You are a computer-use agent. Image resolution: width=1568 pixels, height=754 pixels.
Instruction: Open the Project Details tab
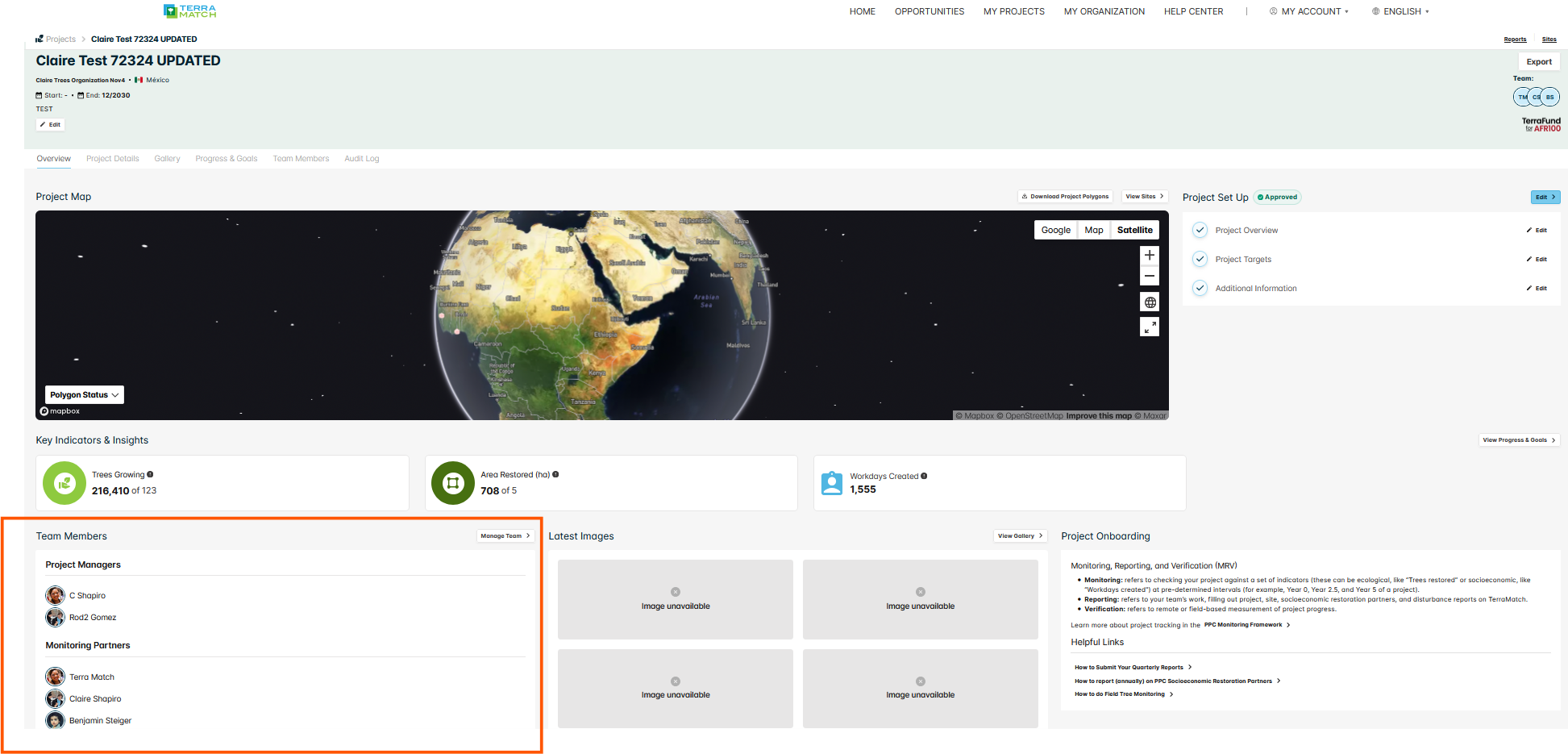(x=113, y=159)
